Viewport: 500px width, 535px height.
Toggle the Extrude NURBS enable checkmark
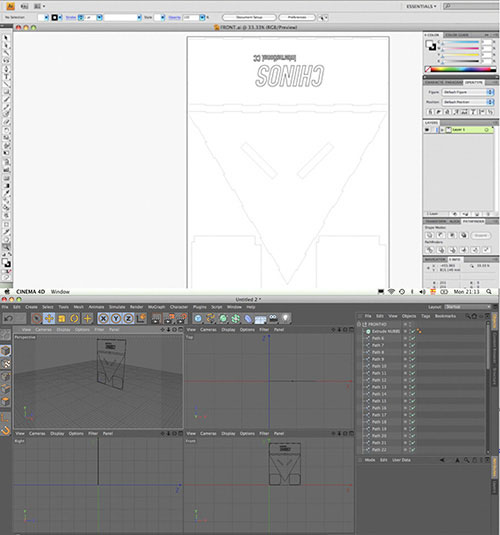pyautogui.click(x=413, y=331)
